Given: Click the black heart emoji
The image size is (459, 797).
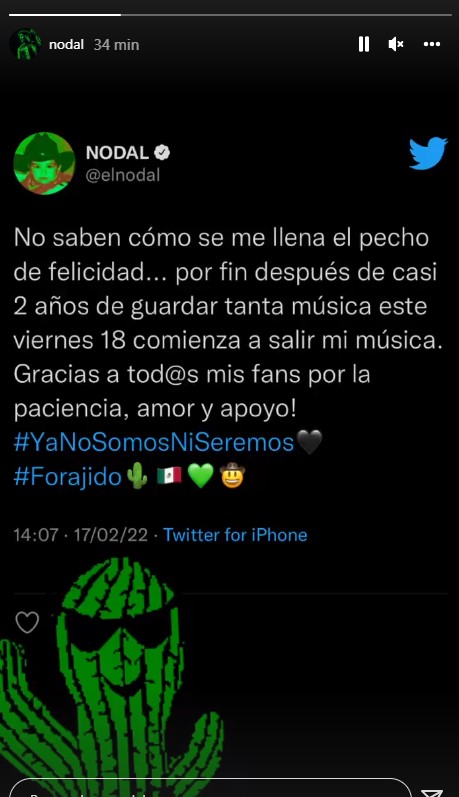Looking at the screenshot, I should [x=309, y=442].
